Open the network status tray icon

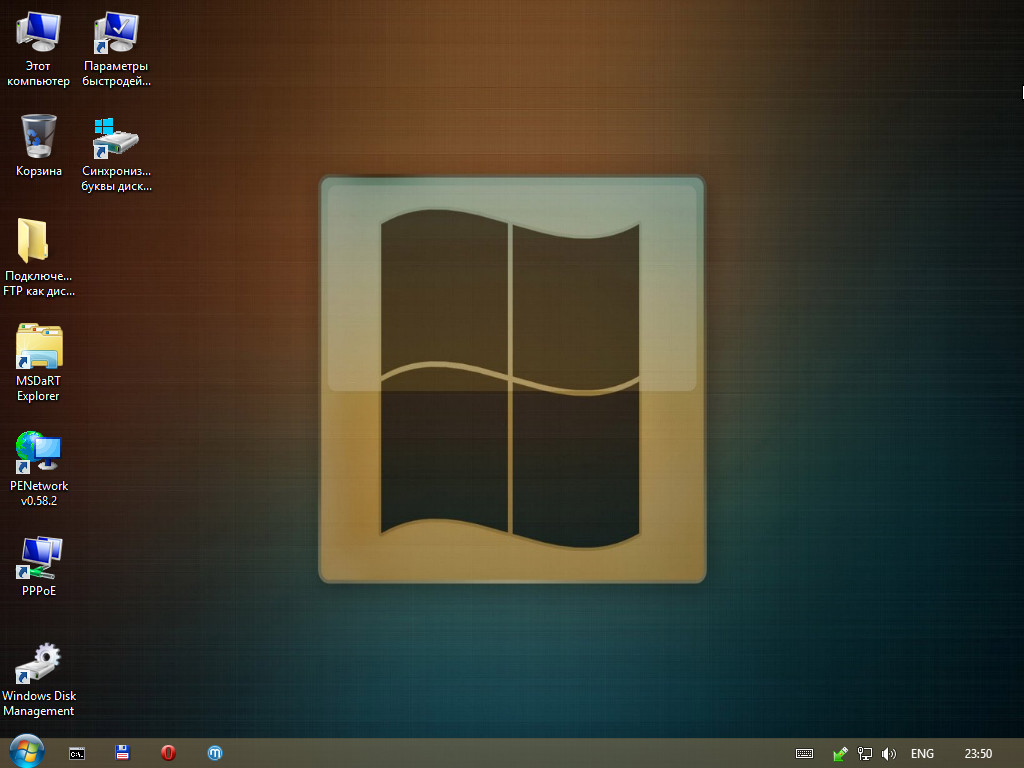coord(865,753)
